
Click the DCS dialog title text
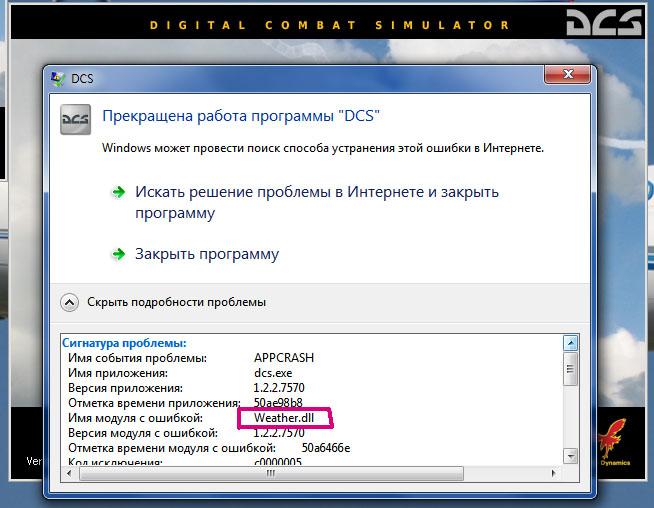[82, 79]
